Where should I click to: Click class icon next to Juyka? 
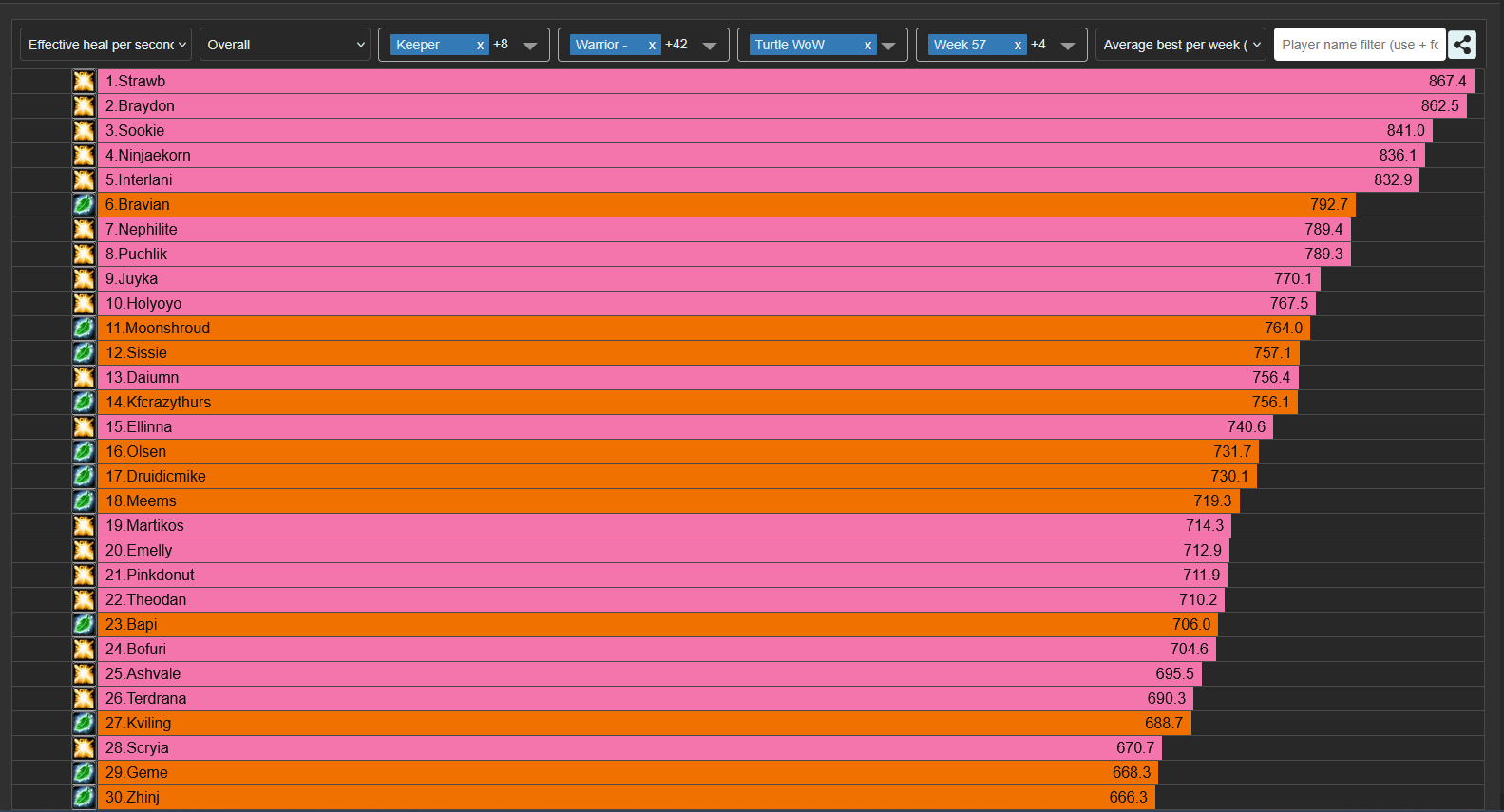(x=84, y=279)
